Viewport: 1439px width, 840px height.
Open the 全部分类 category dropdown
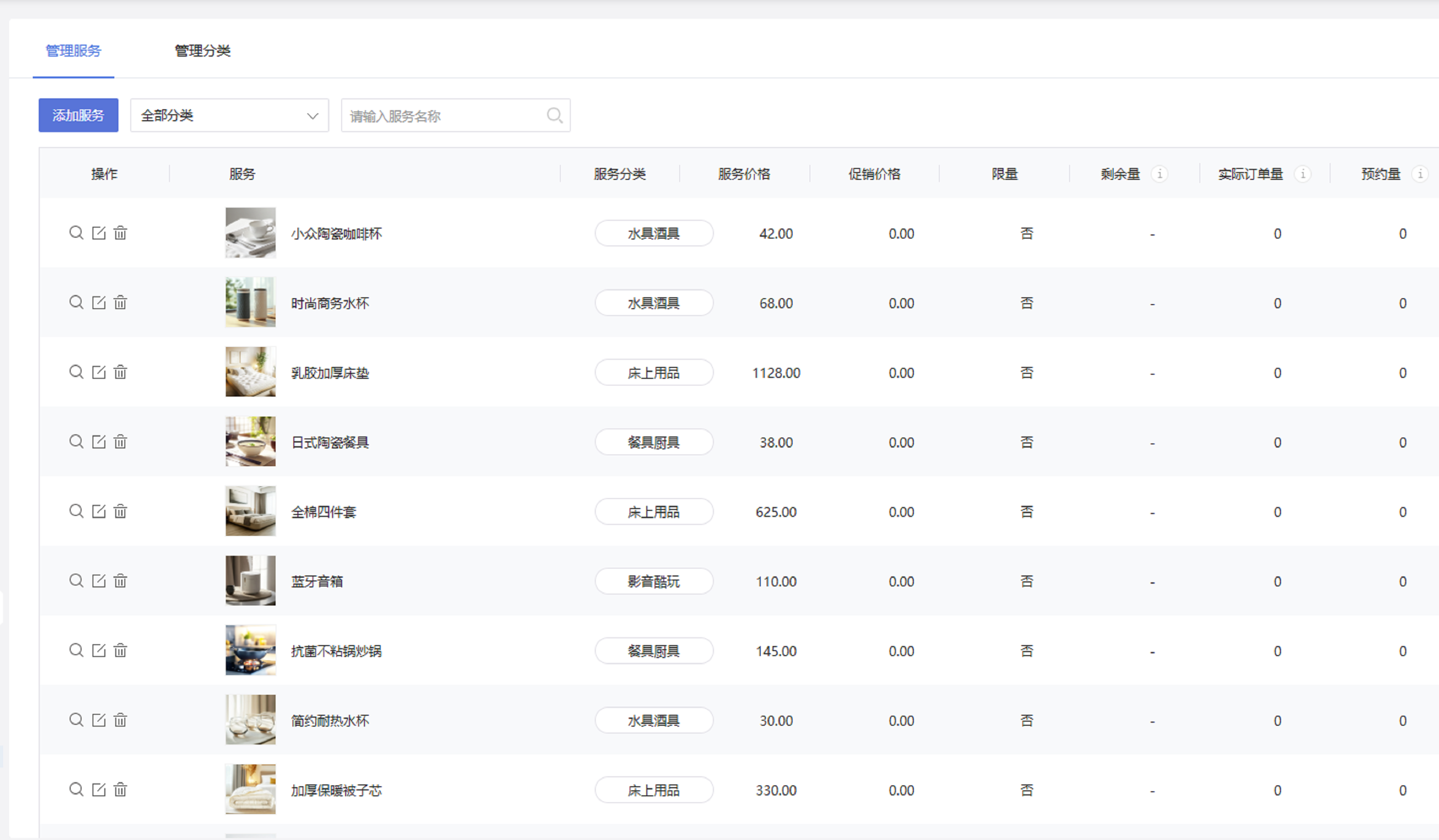pyautogui.click(x=229, y=116)
